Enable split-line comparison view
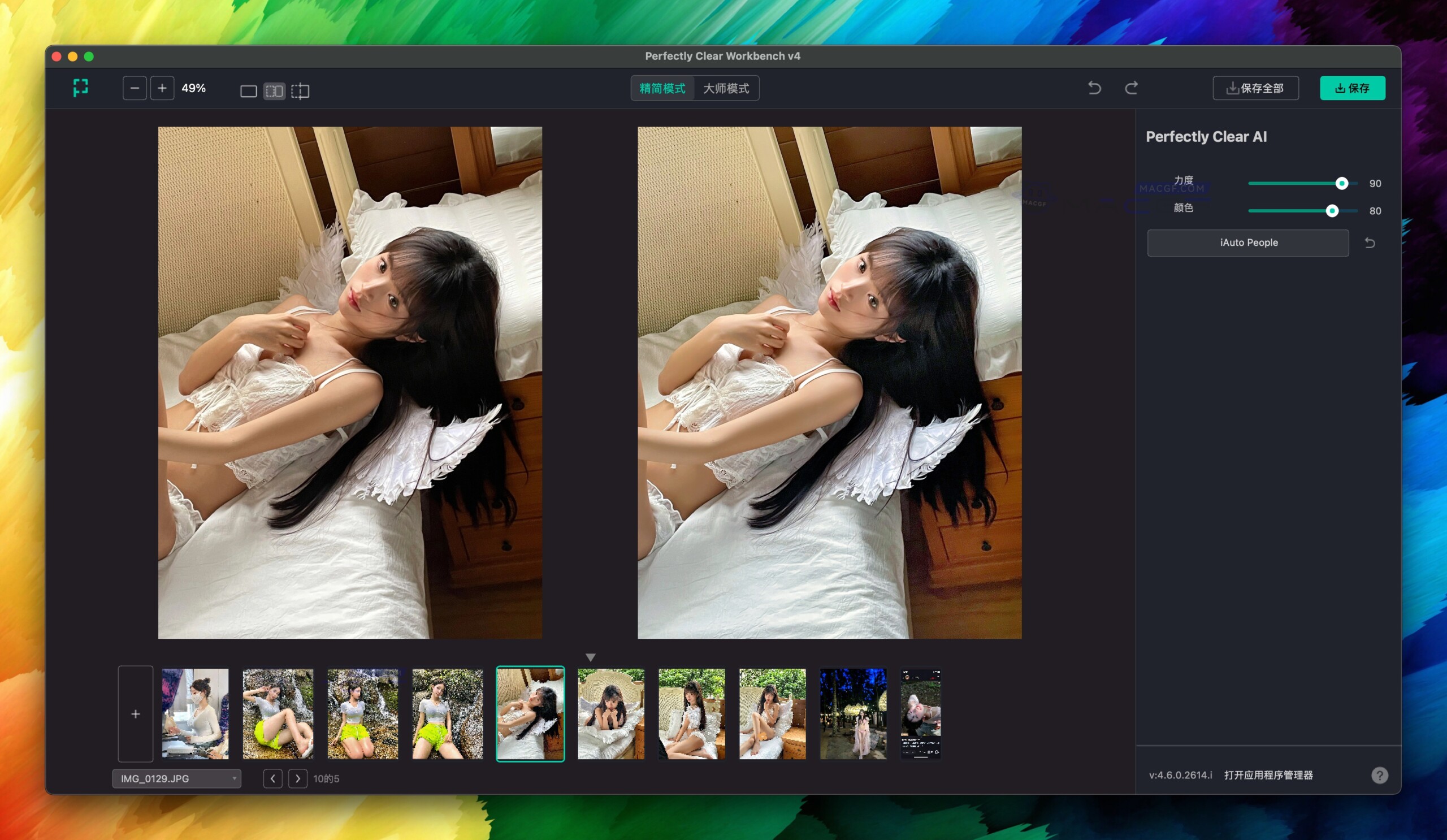The width and height of the screenshot is (1447, 840). pyautogui.click(x=300, y=90)
